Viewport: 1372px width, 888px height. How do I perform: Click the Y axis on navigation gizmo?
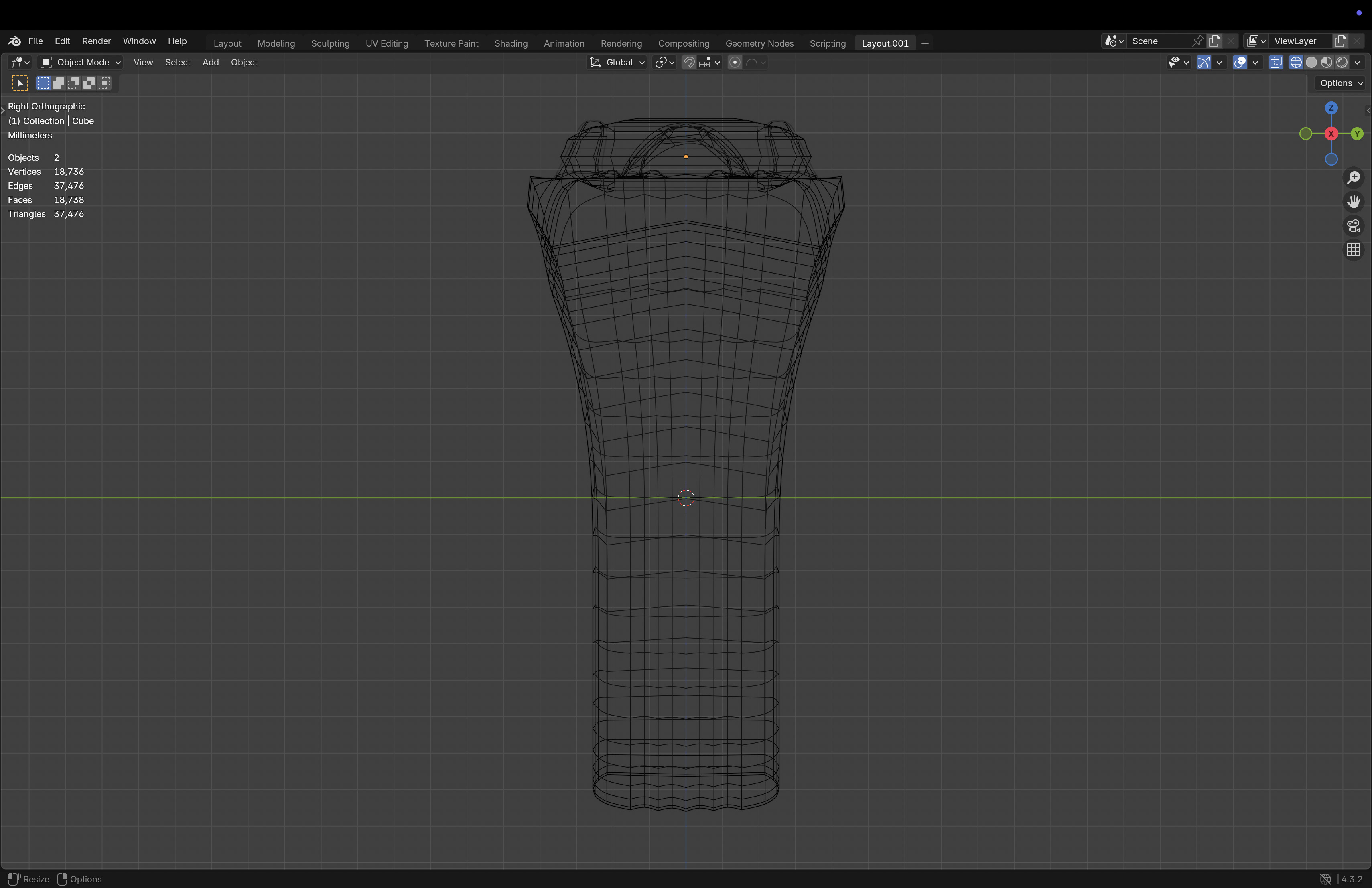(x=1357, y=134)
